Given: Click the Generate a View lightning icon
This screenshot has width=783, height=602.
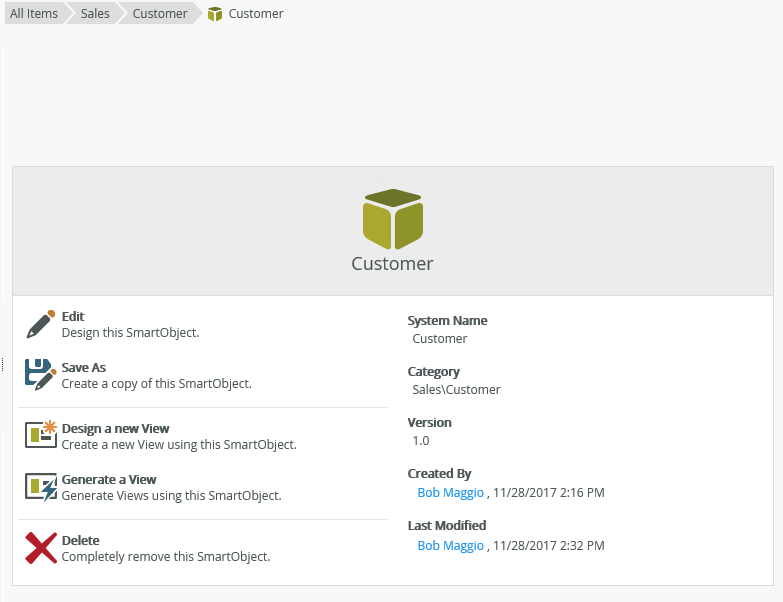Looking at the screenshot, I should [x=40, y=486].
